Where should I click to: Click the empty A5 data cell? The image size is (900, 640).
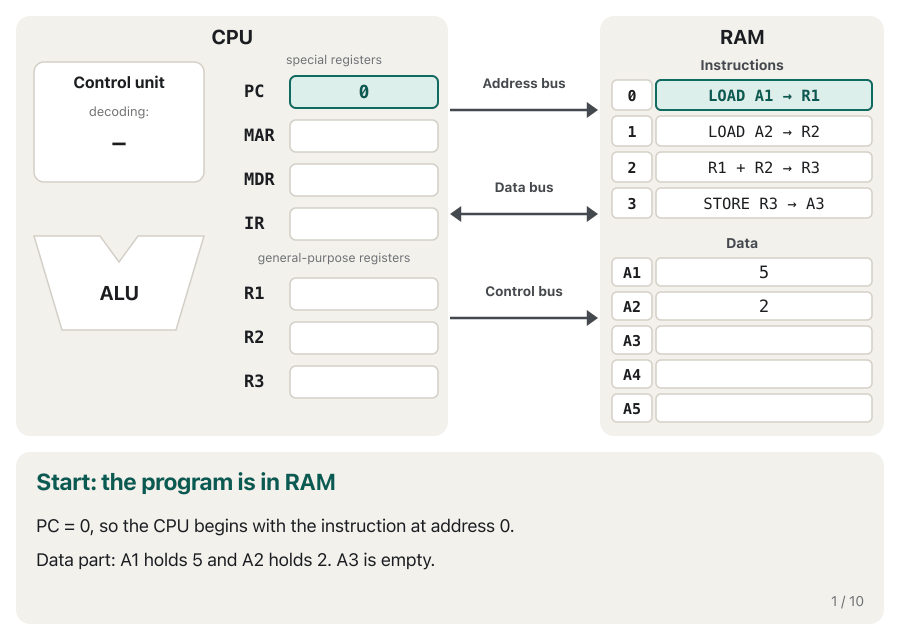pyautogui.click(x=763, y=408)
